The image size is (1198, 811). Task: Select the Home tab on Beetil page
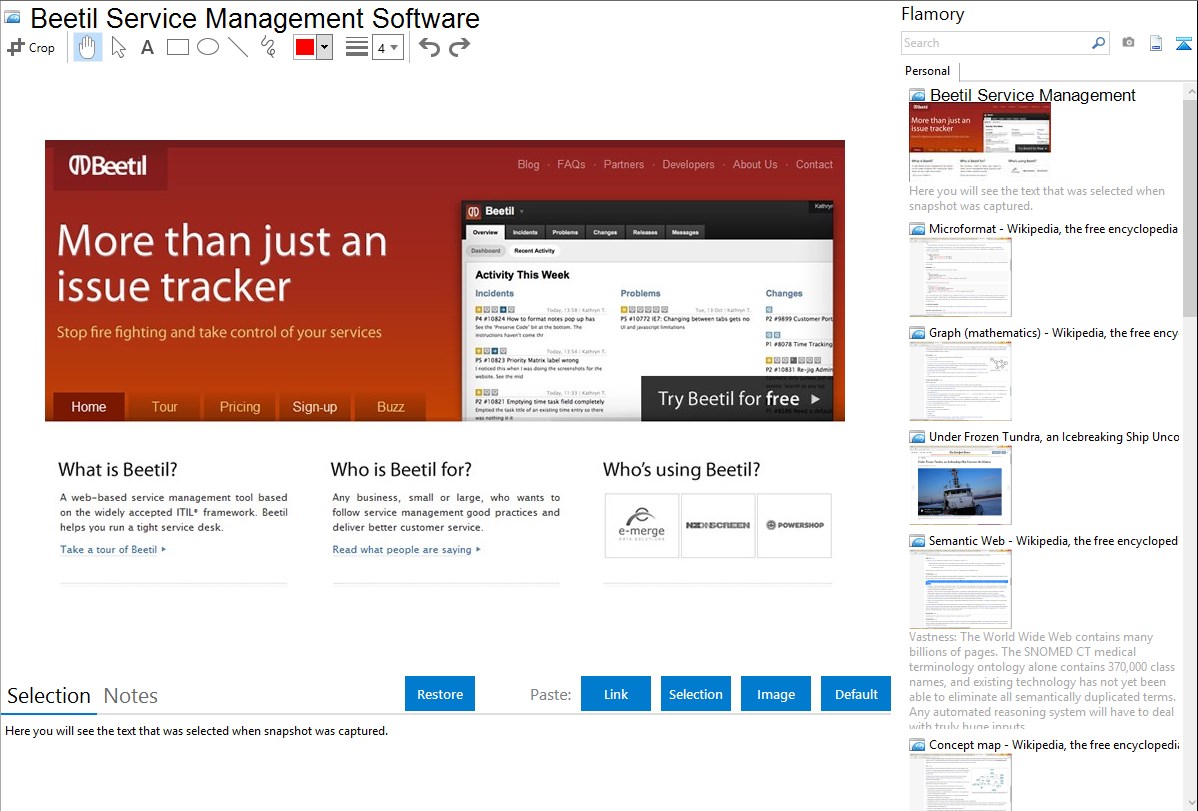coord(89,407)
